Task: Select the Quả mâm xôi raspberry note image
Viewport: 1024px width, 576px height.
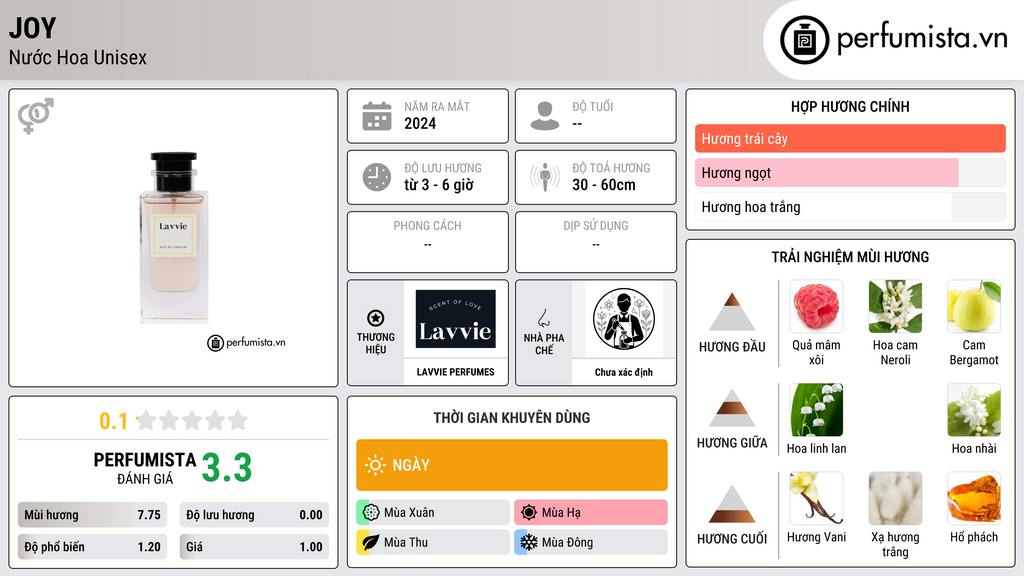Action: (x=816, y=306)
